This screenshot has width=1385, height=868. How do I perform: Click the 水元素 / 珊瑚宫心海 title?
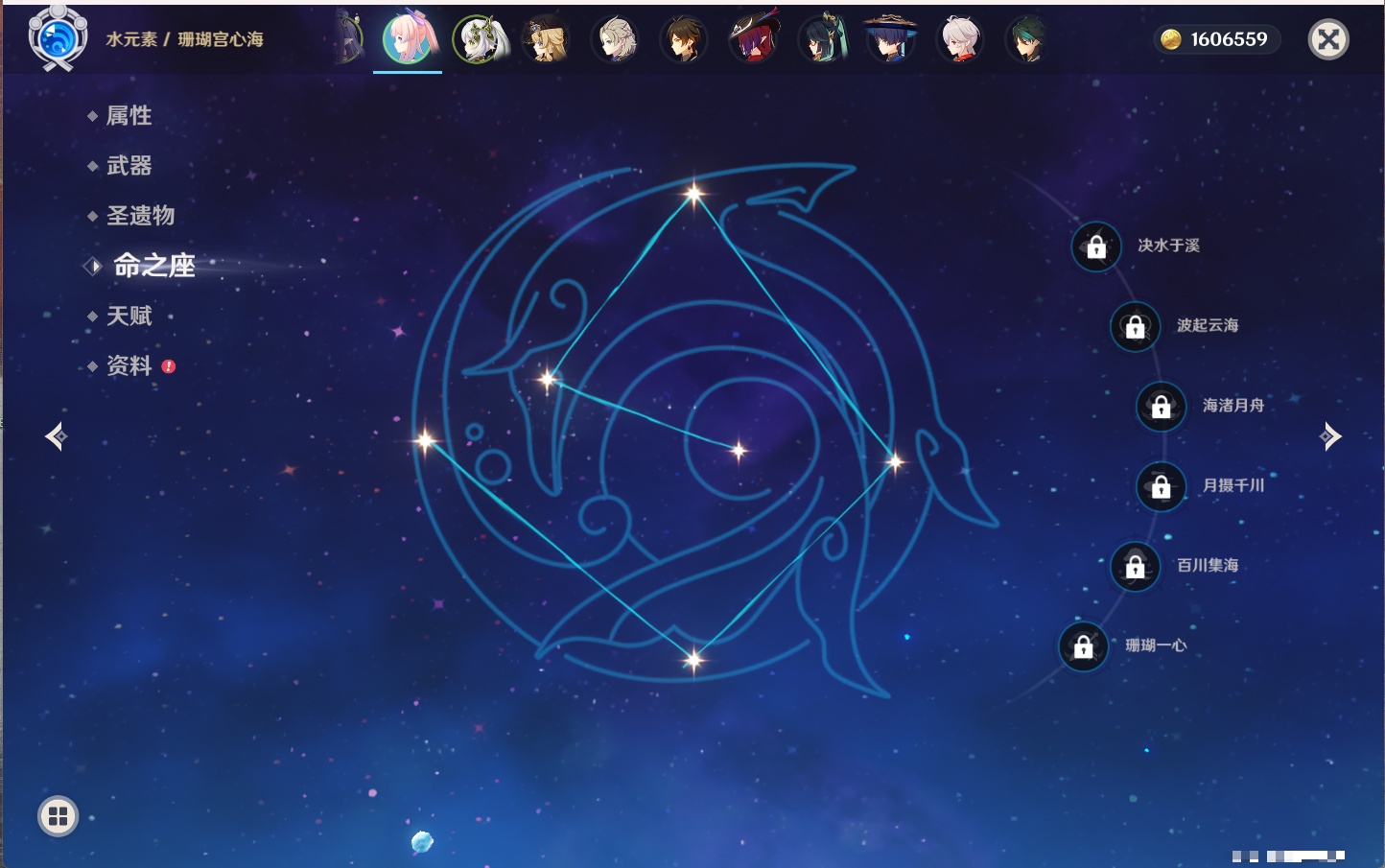pos(184,39)
